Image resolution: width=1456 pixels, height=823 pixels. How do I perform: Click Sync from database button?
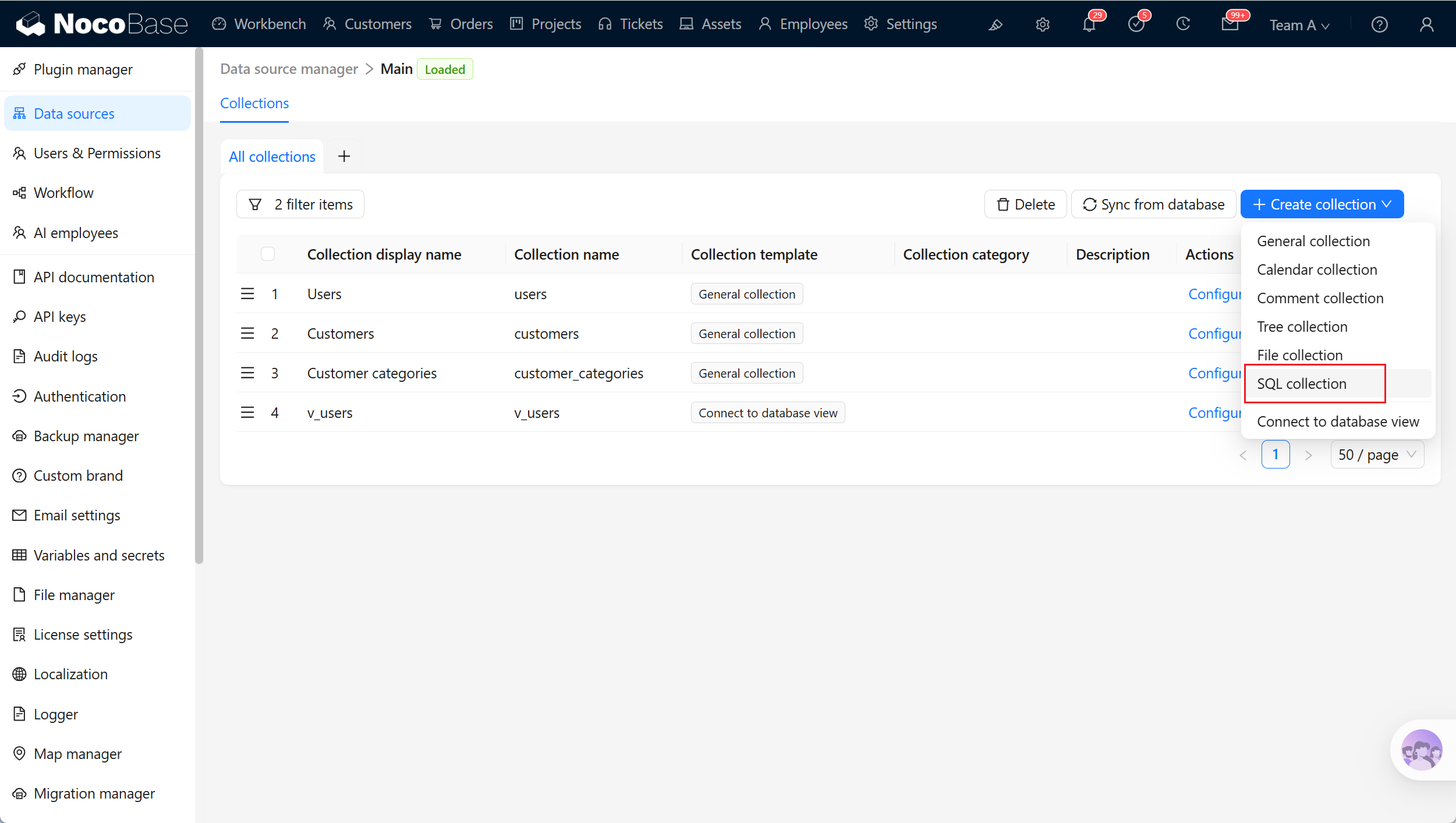pyautogui.click(x=1153, y=204)
